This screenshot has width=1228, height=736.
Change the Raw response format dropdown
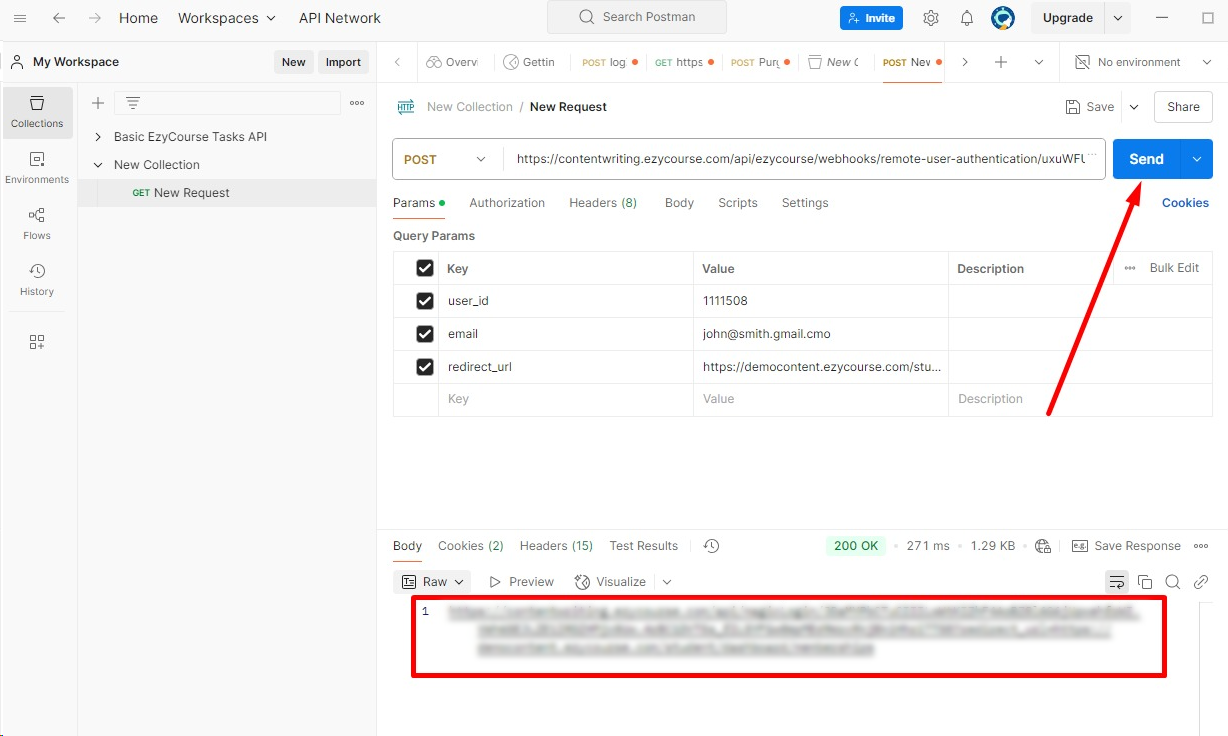click(434, 582)
